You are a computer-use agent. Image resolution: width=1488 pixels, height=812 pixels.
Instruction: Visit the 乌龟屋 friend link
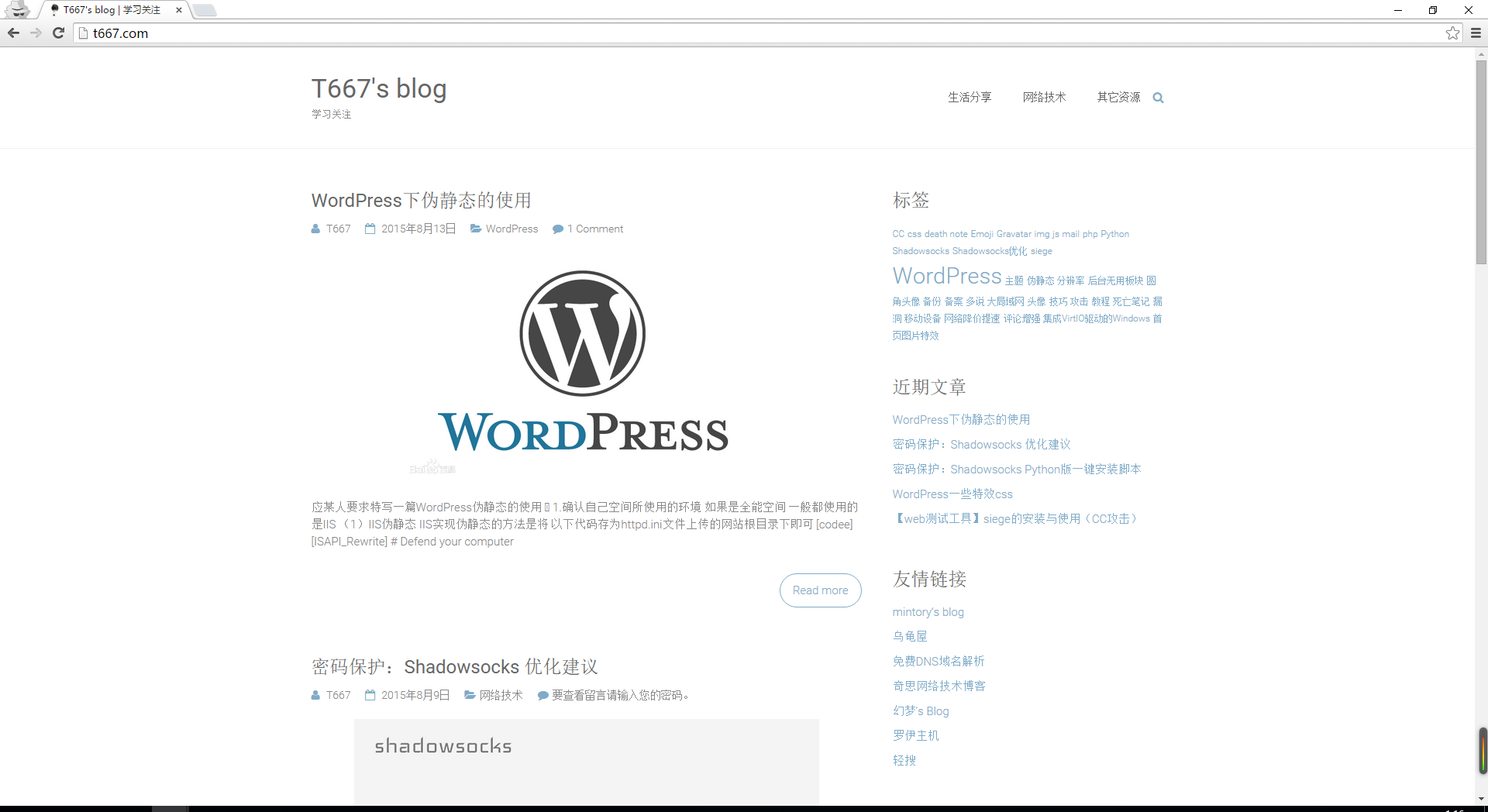point(910,636)
